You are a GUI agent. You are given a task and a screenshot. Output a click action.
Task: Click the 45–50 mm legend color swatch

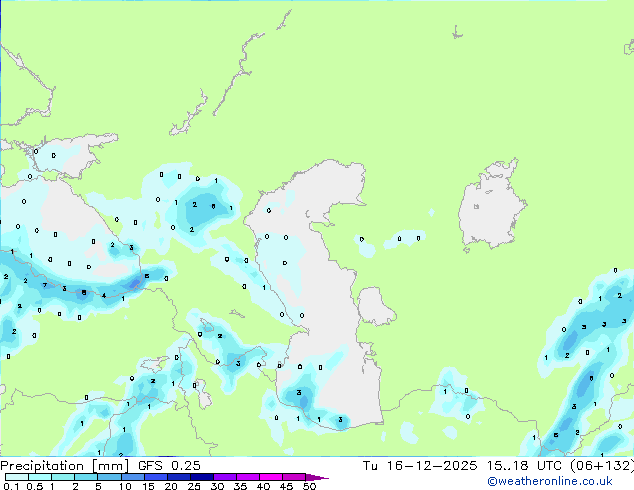[x=294, y=477]
